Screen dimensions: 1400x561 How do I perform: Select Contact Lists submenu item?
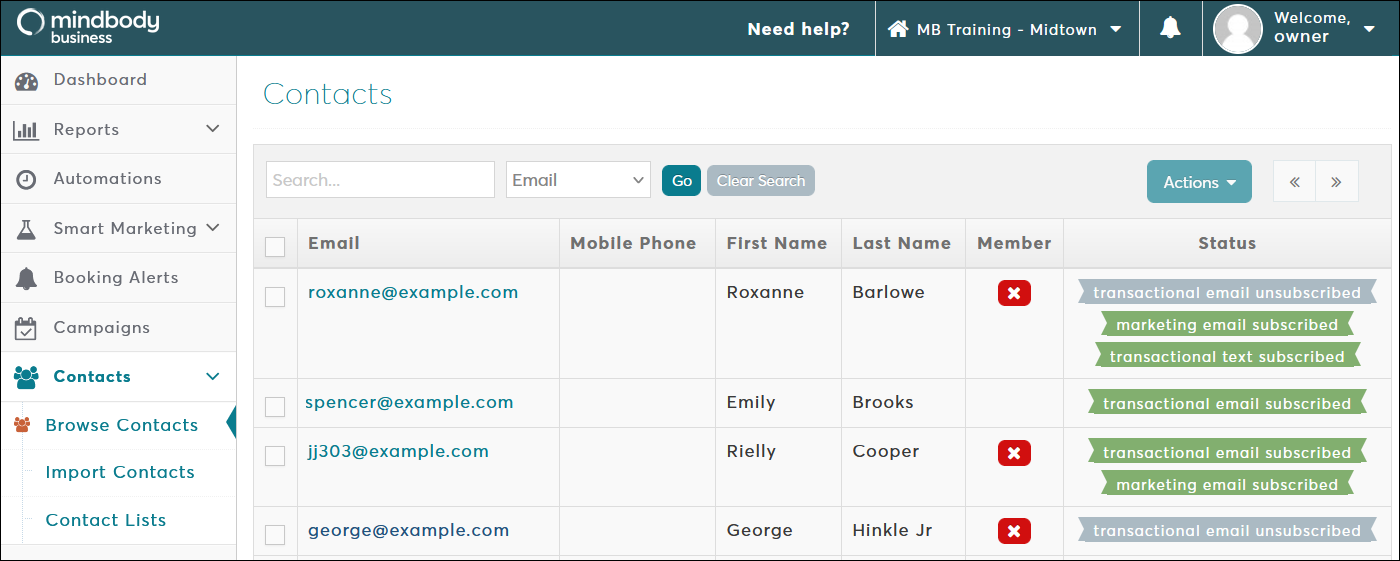point(106,520)
